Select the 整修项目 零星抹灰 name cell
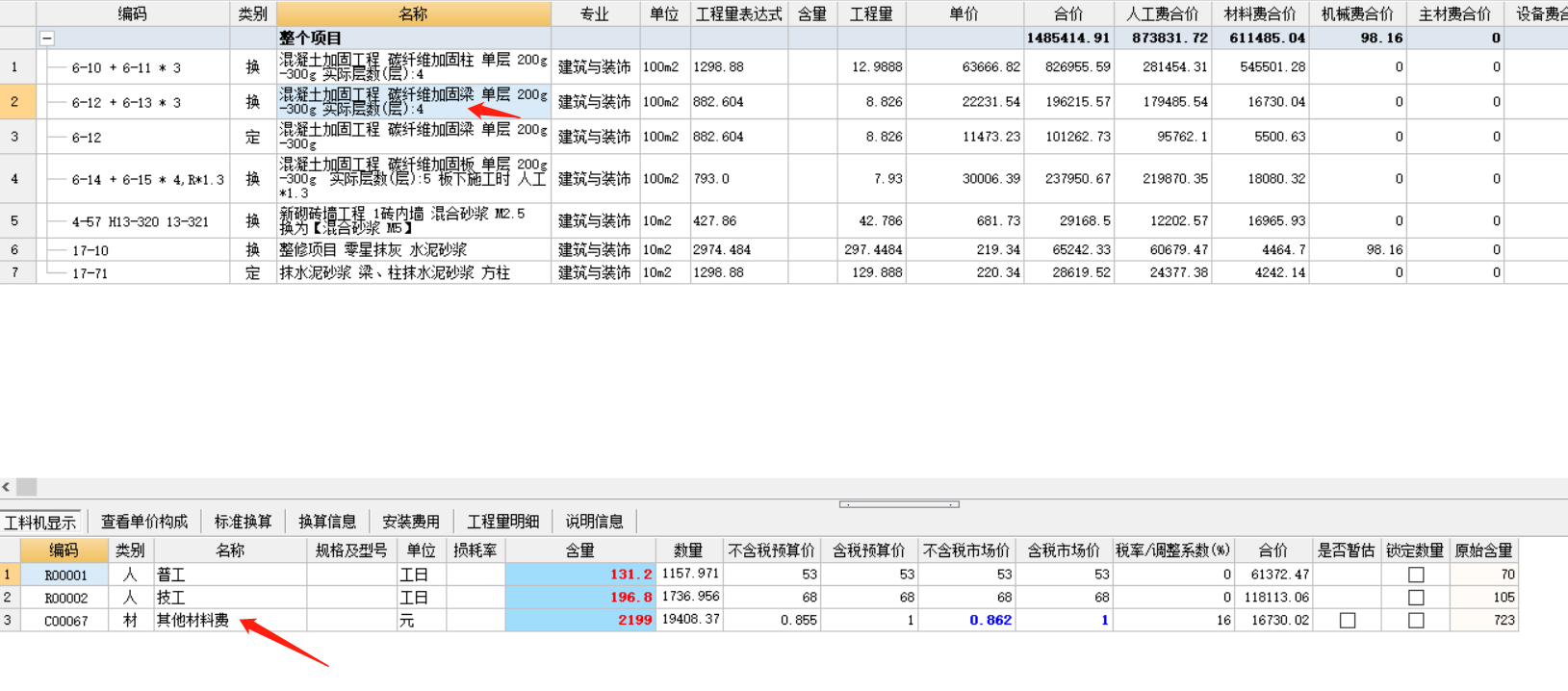The width and height of the screenshot is (1568, 691). click(414, 250)
